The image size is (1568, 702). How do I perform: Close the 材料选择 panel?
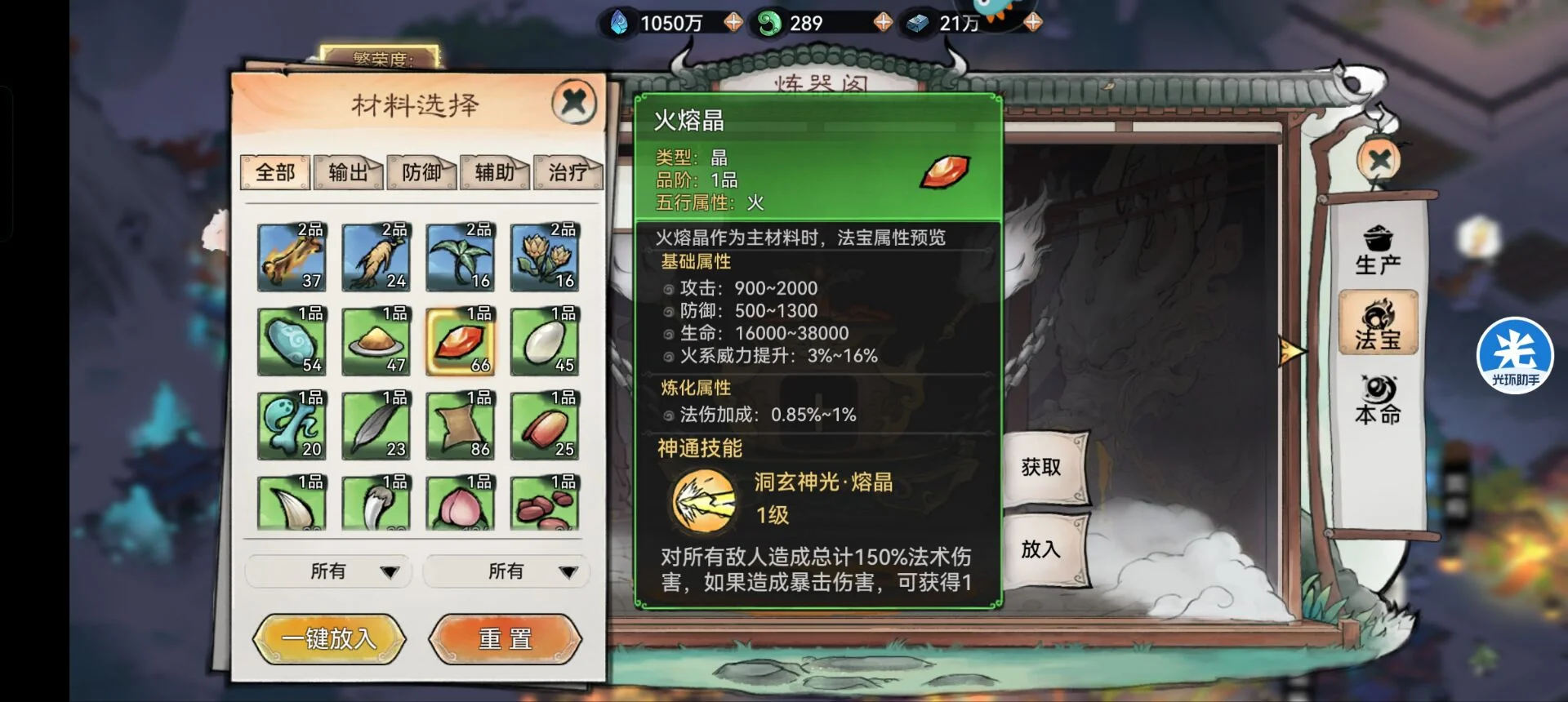(574, 102)
